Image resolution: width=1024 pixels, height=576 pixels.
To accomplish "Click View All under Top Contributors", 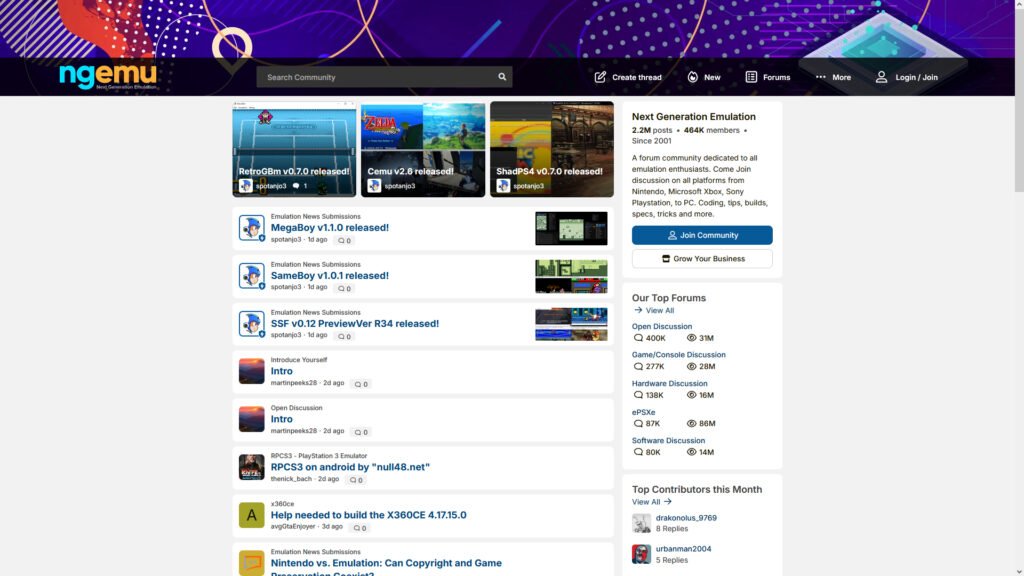I will pyautogui.click(x=652, y=502).
